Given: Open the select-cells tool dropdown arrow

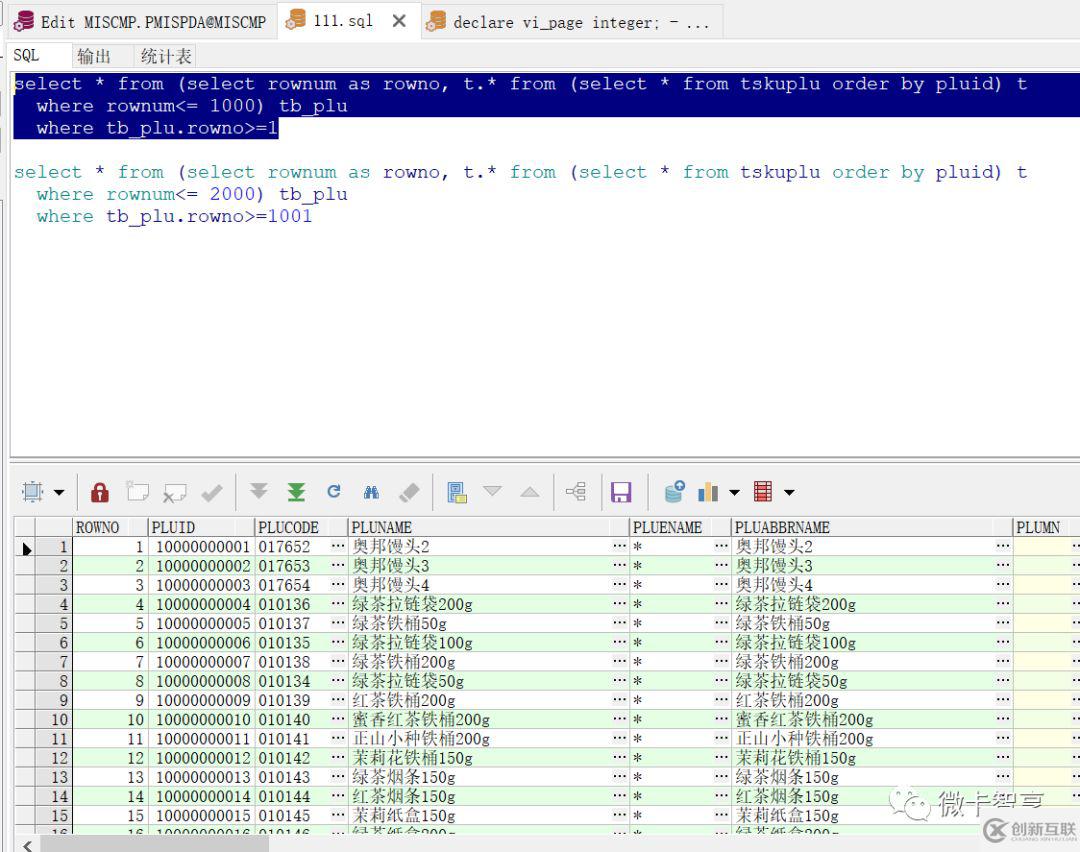Looking at the screenshot, I should [59, 492].
